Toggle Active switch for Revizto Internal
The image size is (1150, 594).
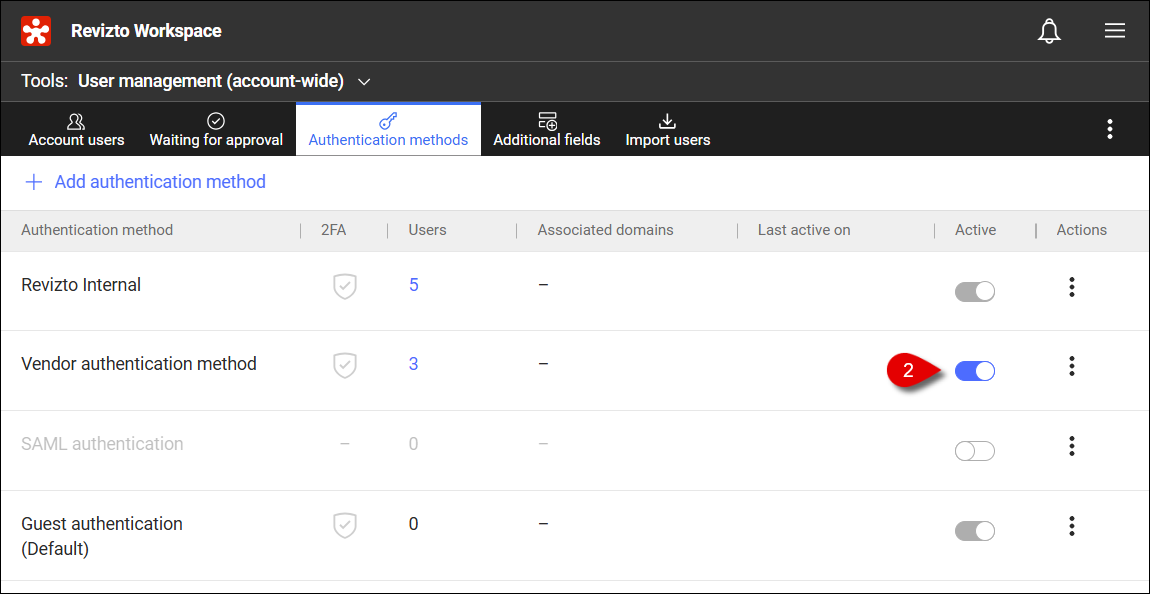pos(975,291)
